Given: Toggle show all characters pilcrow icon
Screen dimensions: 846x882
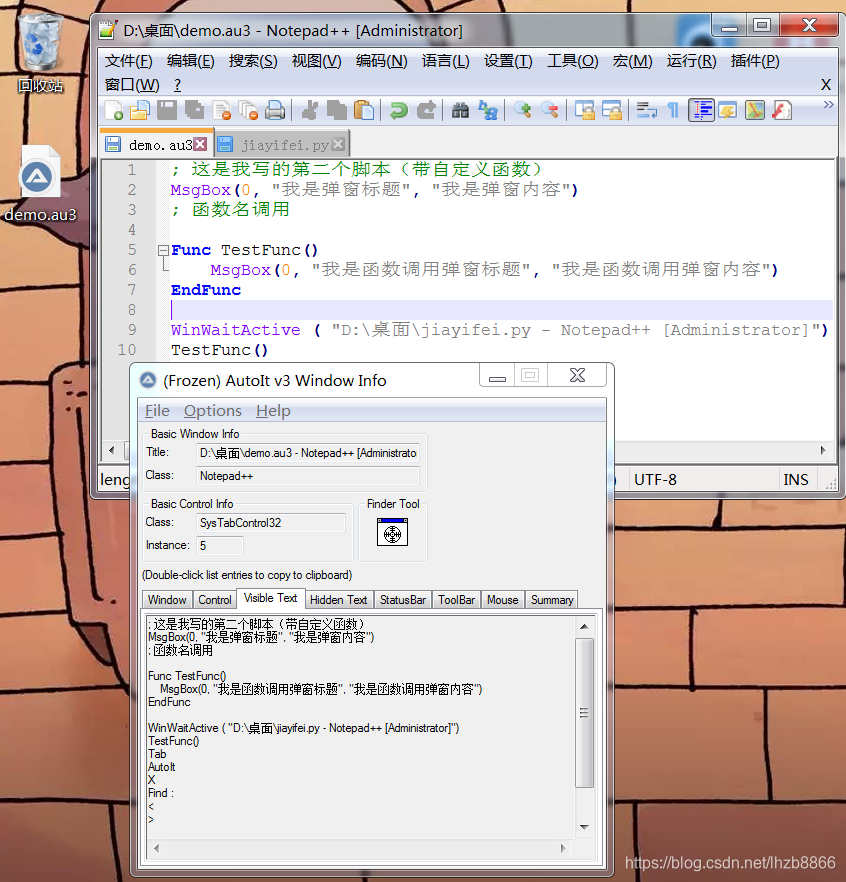Looking at the screenshot, I should pos(673,110).
